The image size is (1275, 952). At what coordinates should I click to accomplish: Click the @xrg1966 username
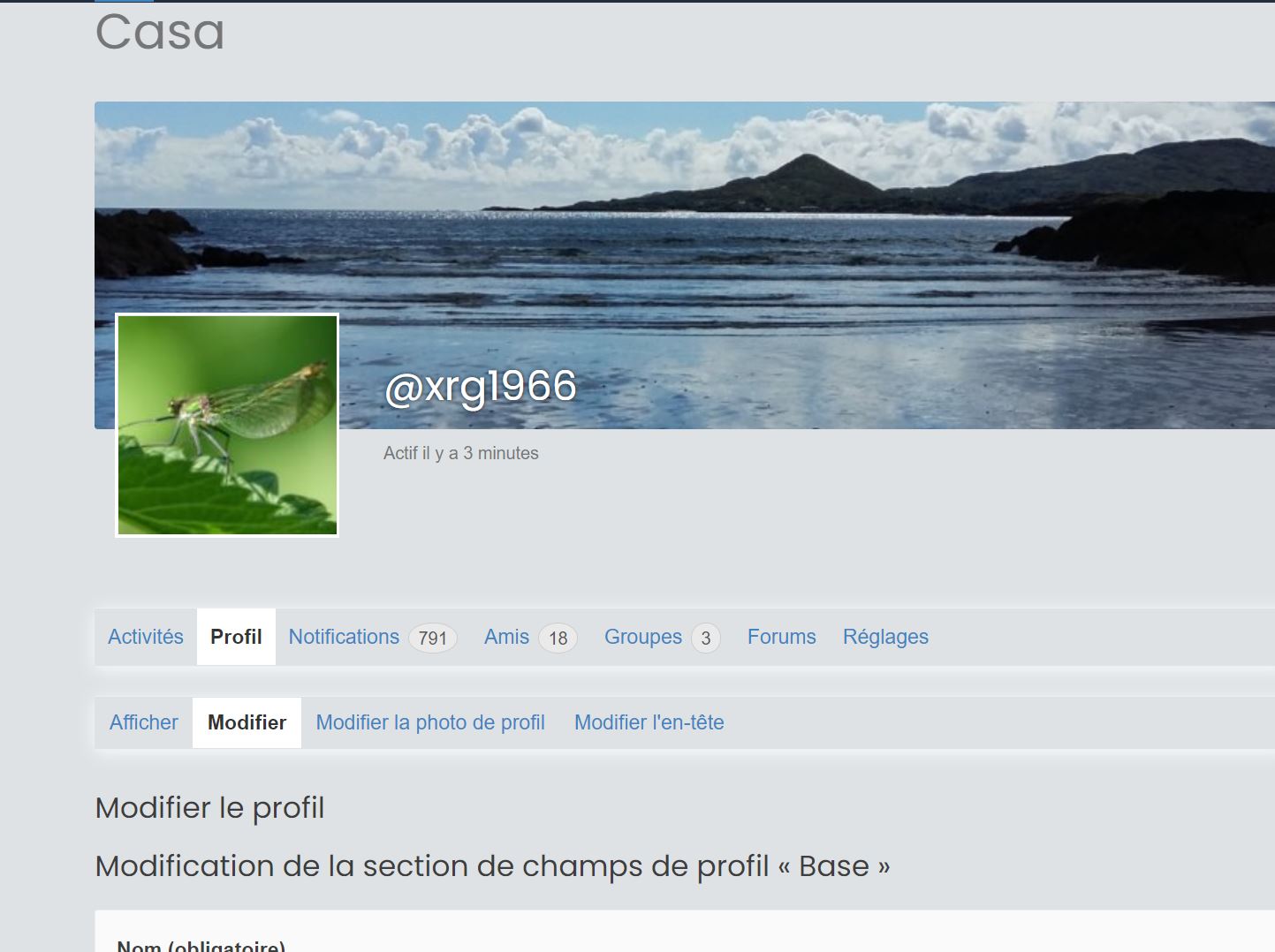[481, 387]
